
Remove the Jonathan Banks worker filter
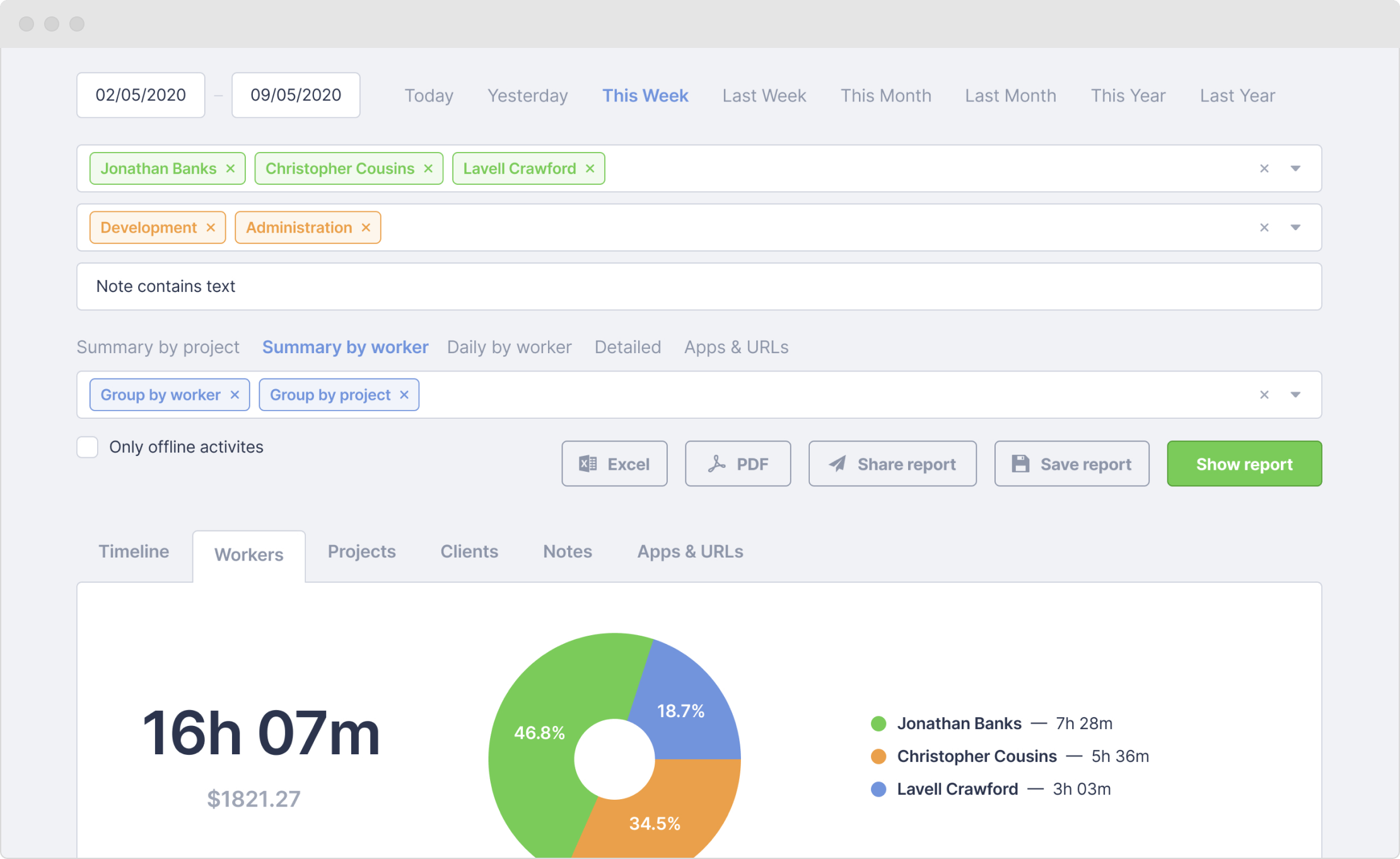pyautogui.click(x=230, y=168)
